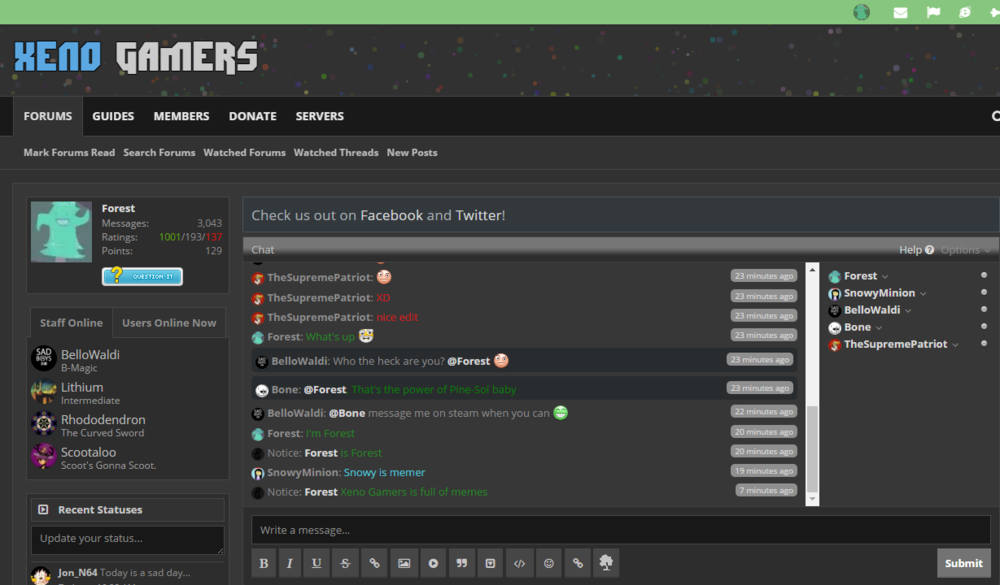Screen dimensions: 1000x585
Task: Click BelloWaldi's Sad Boys avatar
Action: pyautogui.click(x=44, y=358)
